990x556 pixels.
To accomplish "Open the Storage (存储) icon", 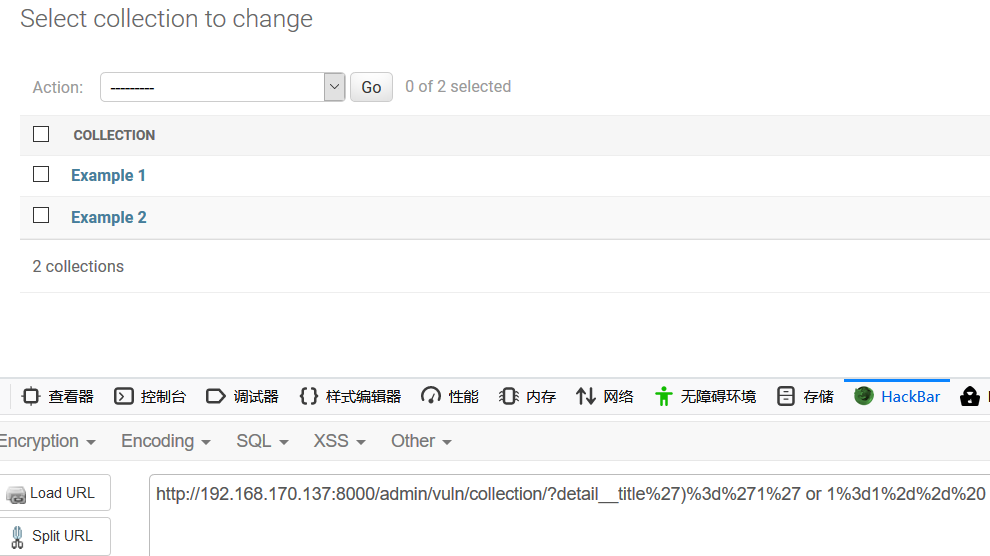I will click(x=785, y=396).
